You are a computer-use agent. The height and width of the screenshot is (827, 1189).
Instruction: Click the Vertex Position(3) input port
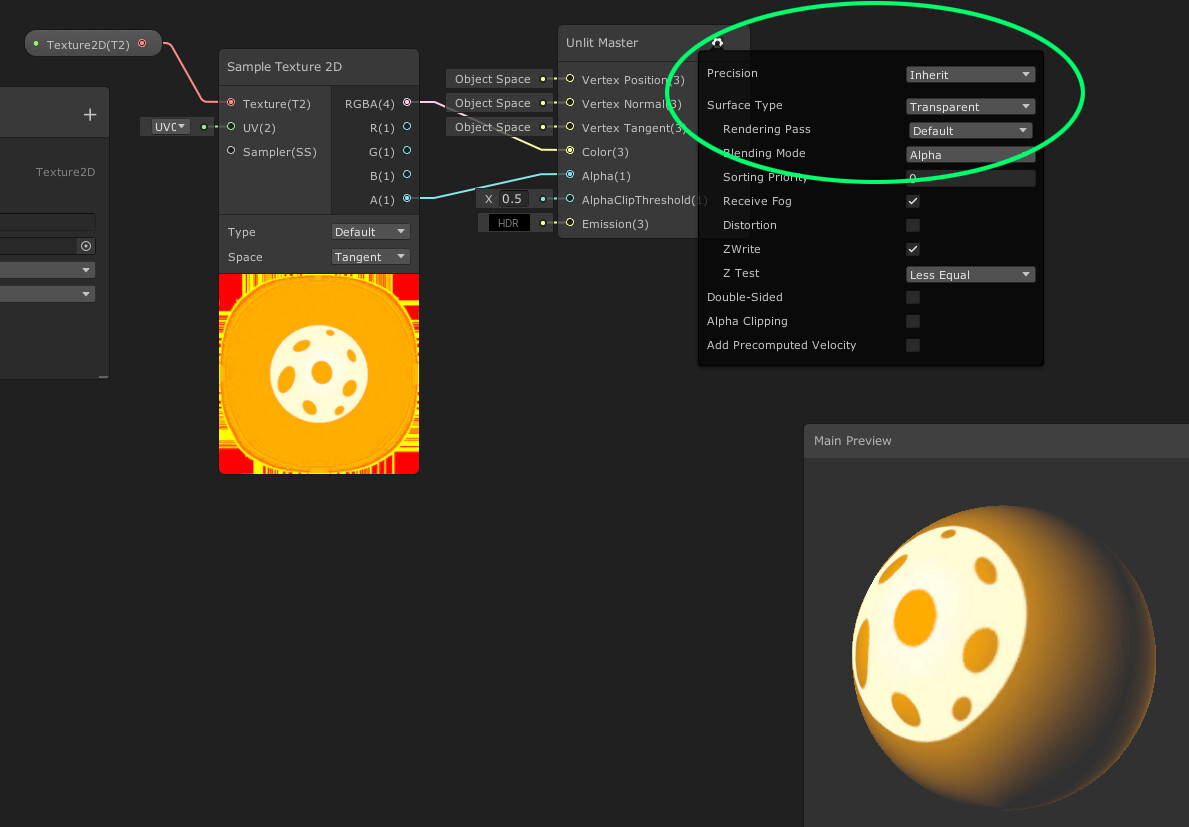[570, 78]
